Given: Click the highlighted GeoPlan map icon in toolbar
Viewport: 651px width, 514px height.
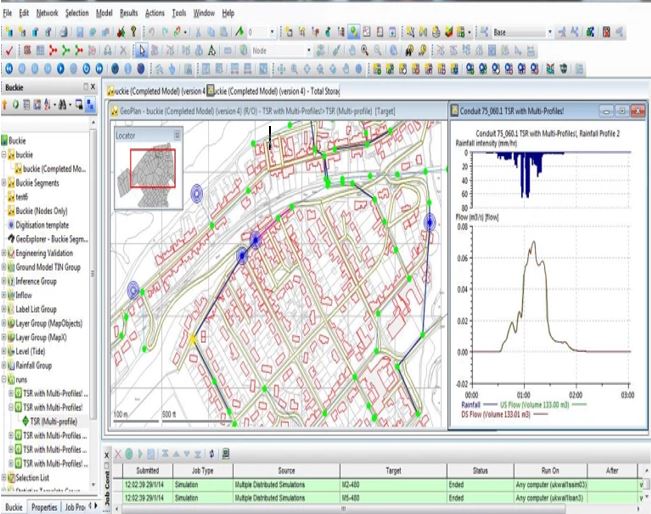Looking at the screenshot, I should point(353,32).
